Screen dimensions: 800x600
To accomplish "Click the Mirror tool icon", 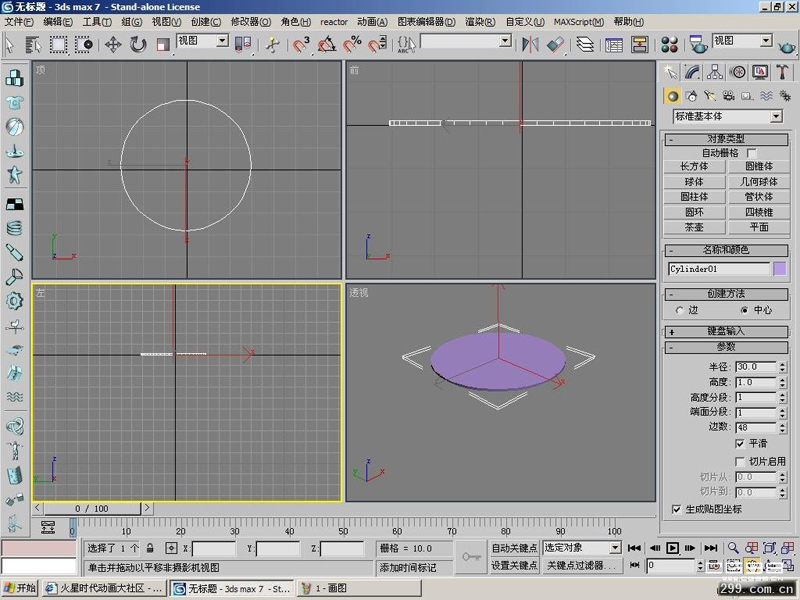I will 530,44.
